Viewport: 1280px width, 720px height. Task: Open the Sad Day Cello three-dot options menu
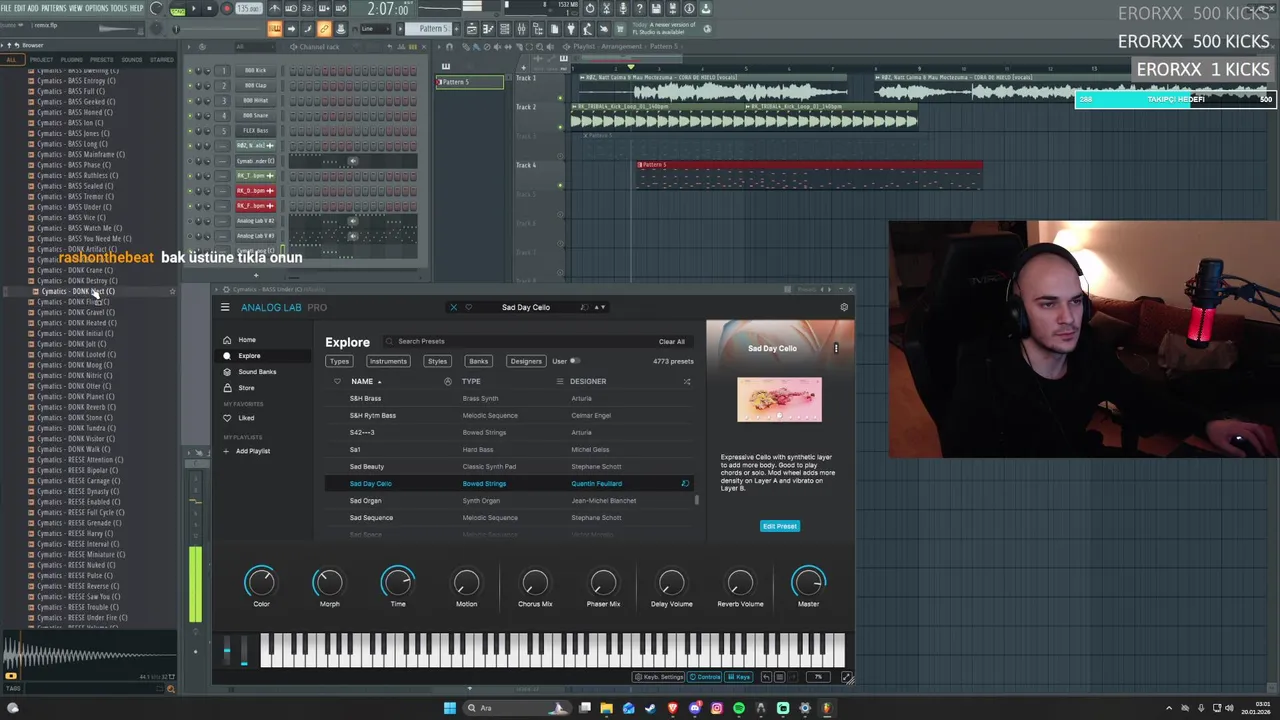836,348
